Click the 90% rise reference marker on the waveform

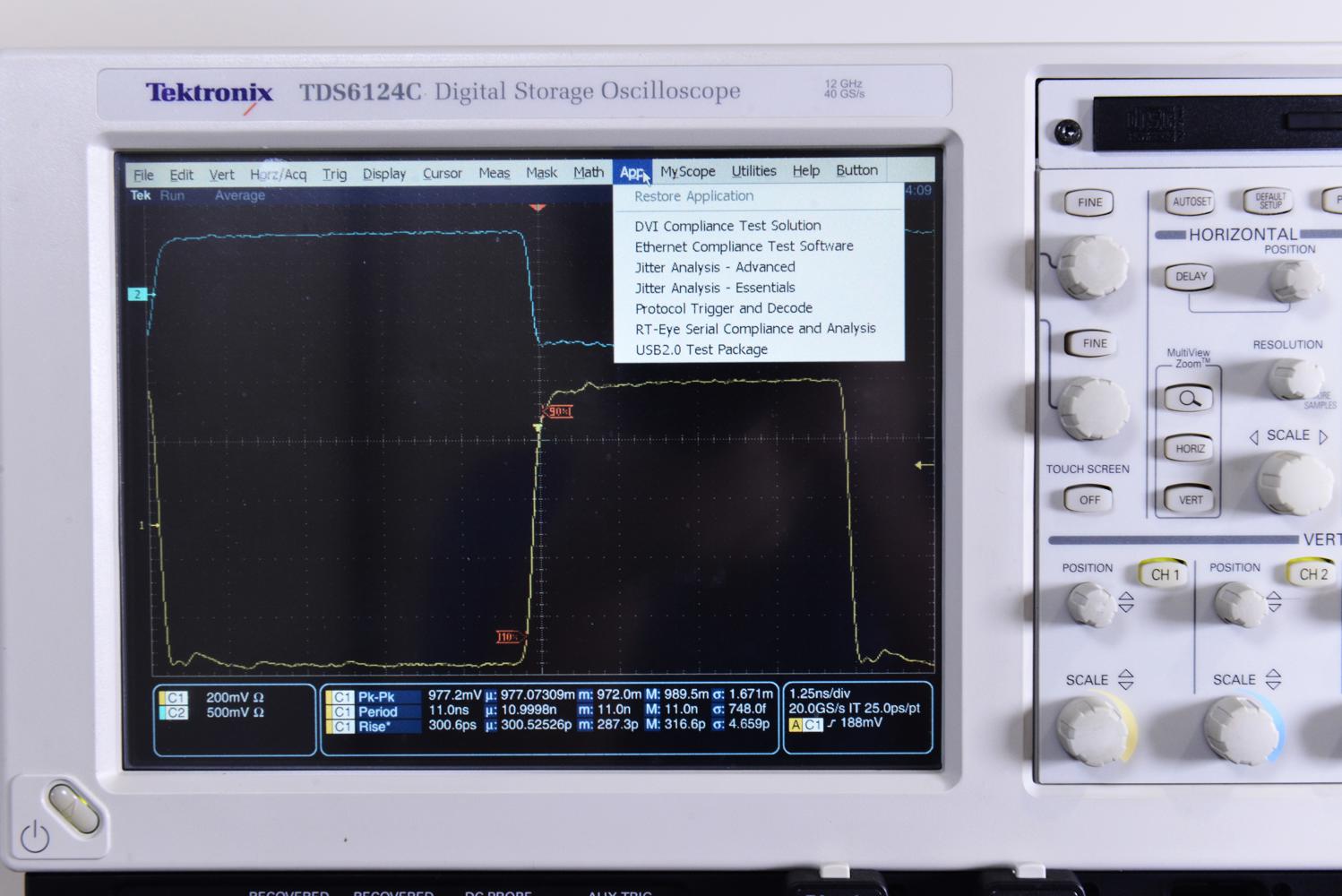tap(558, 410)
